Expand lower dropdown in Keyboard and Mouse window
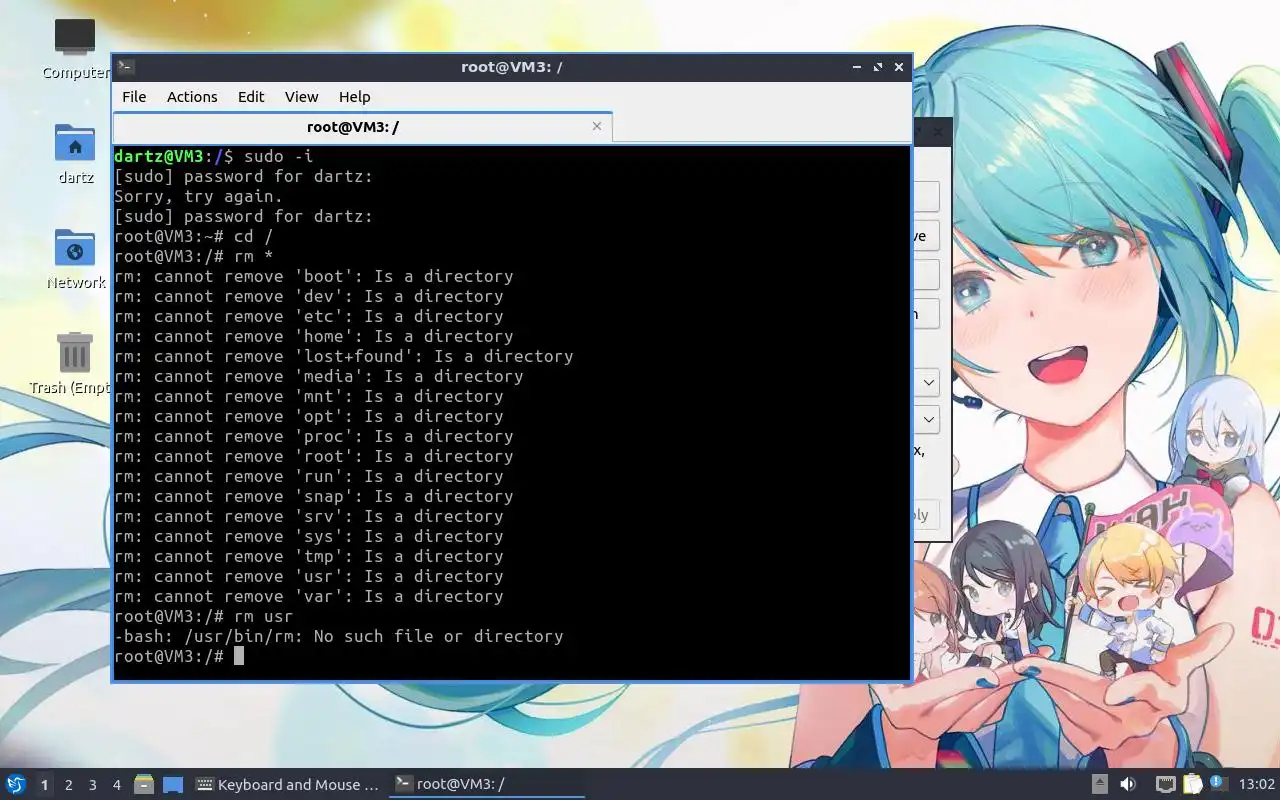This screenshot has width=1280, height=800. (x=928, y=419)
